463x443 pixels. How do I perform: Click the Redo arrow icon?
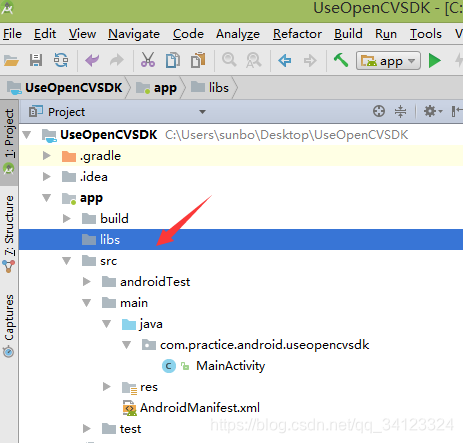click(x=117, y=61)
